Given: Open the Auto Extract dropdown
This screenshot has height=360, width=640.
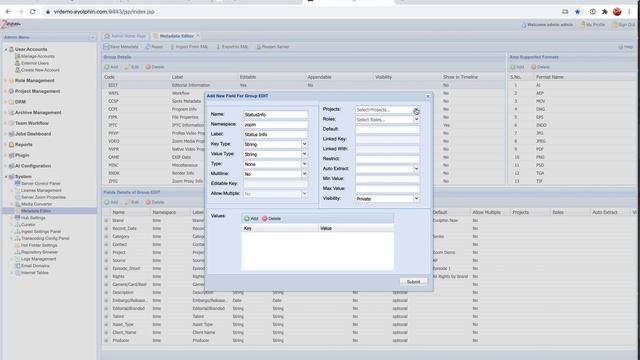Looking at the screenshot, I should tap(416, 169).
